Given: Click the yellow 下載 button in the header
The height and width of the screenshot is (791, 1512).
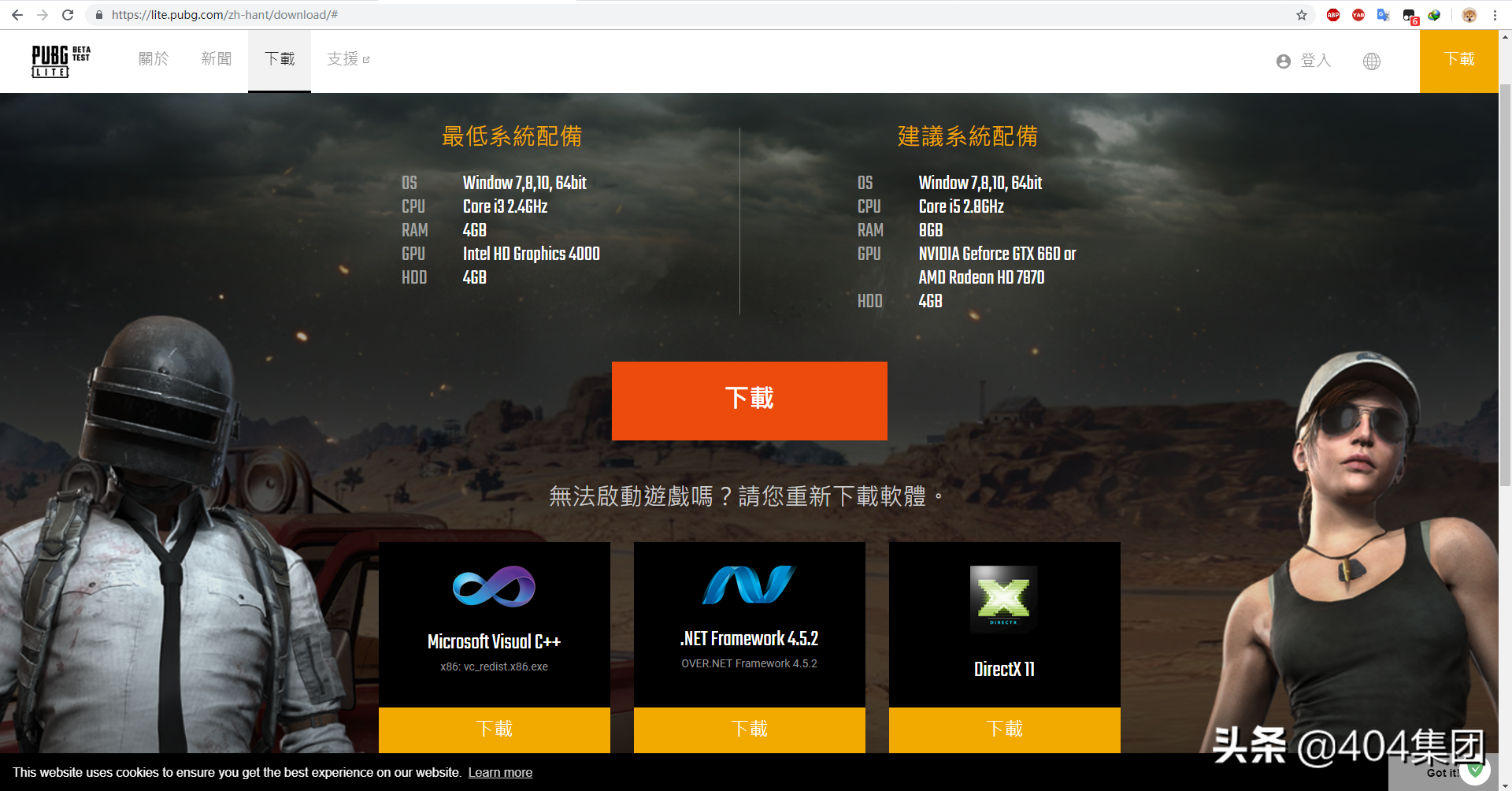Looking at the screenshot, I should coord(1459,61).
